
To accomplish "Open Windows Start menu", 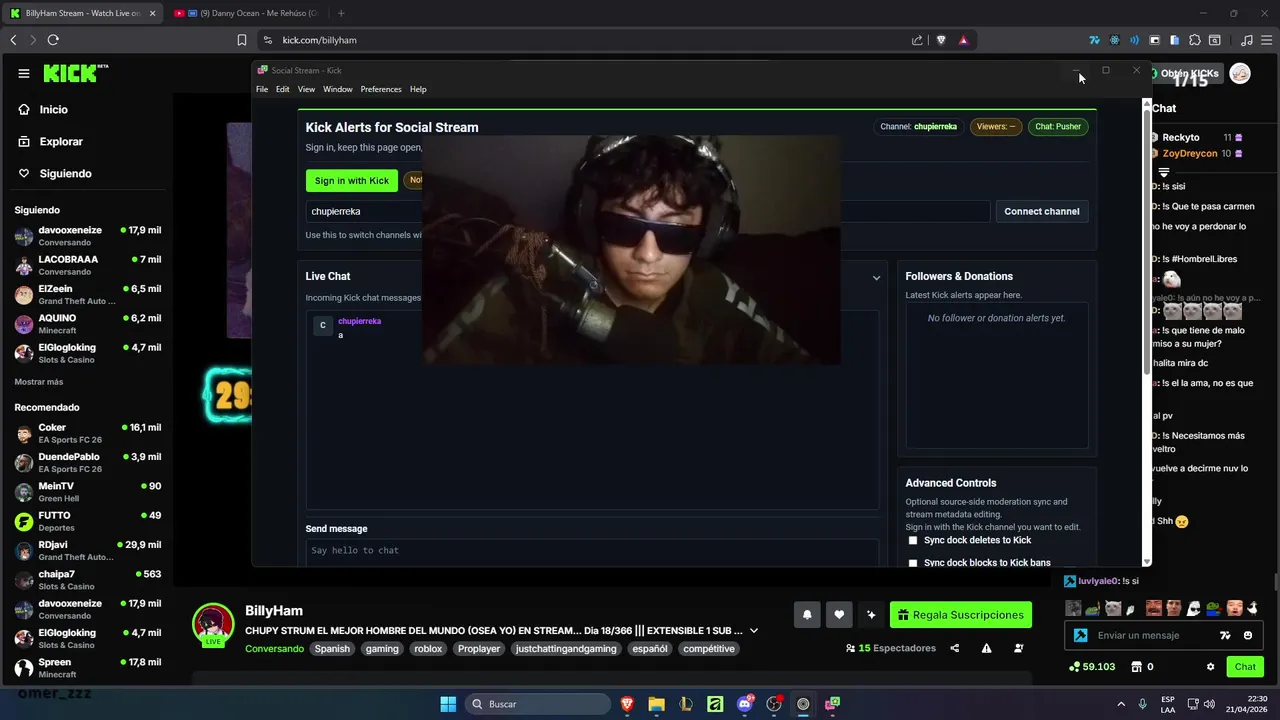I will pos(448,704).
